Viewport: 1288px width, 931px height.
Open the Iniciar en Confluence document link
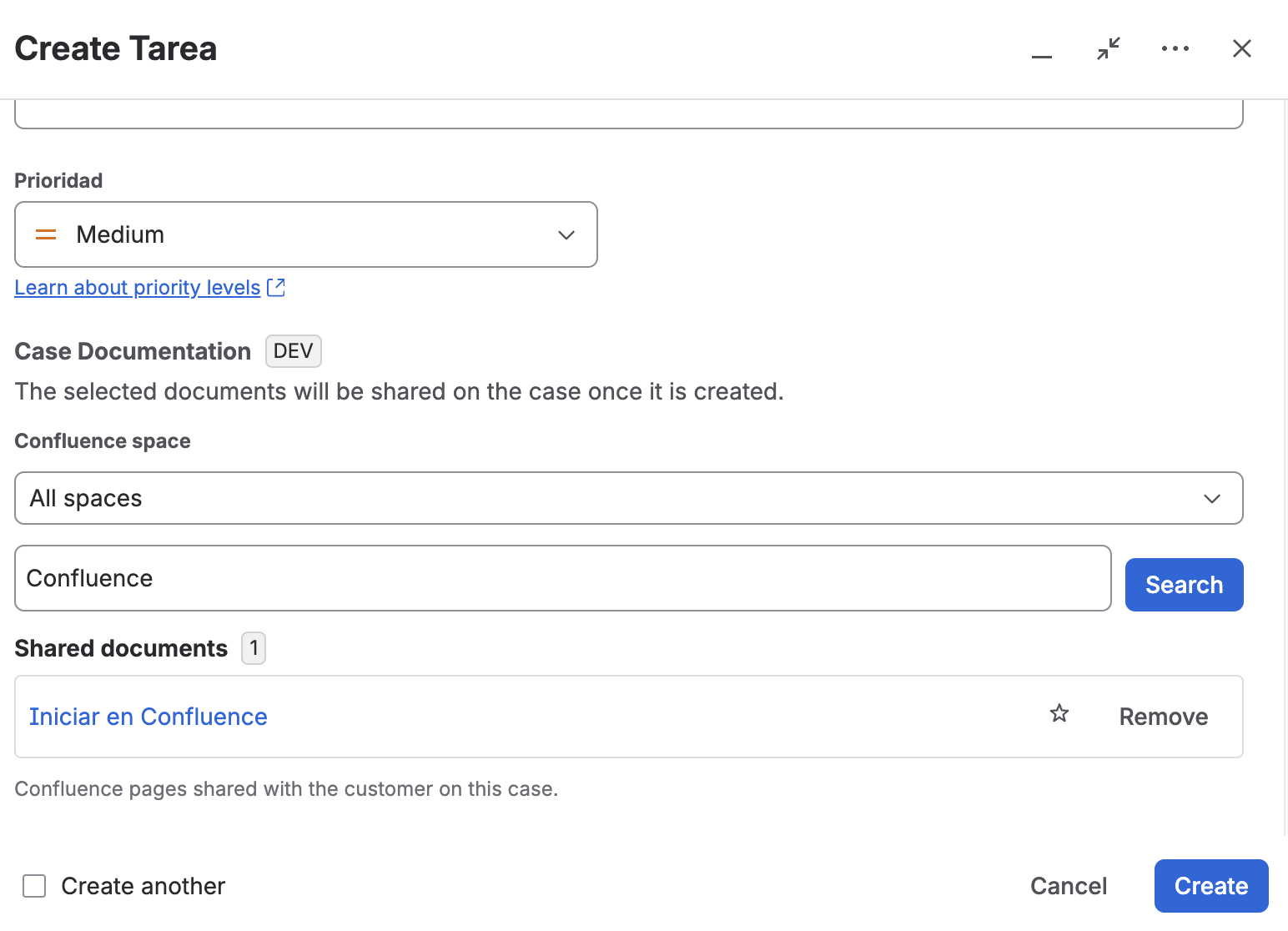pos(148,717)
